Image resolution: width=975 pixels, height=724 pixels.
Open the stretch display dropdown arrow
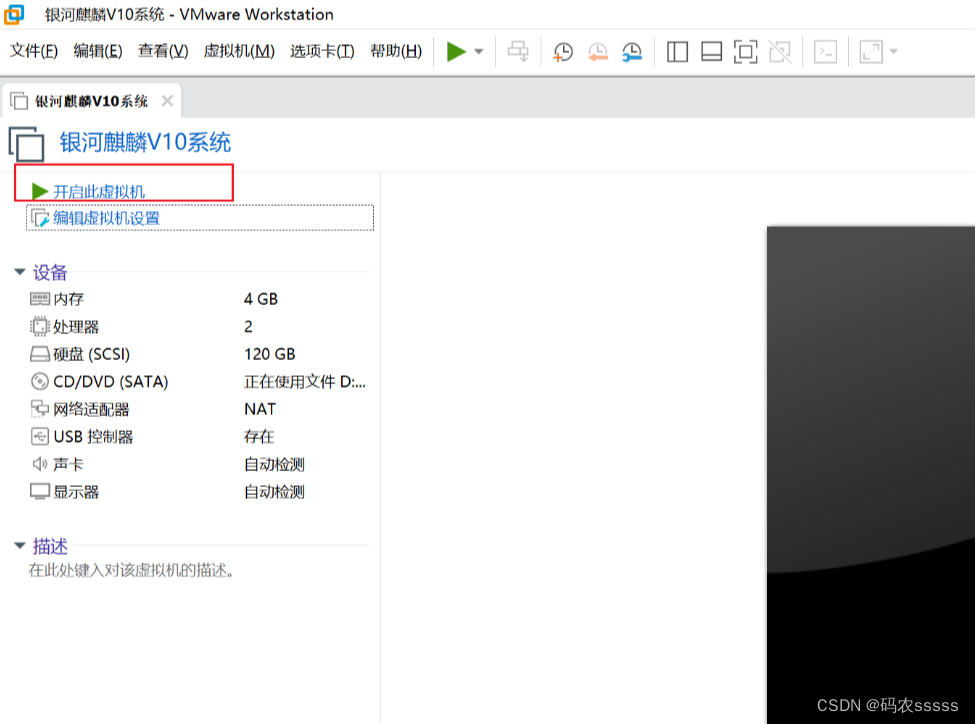[x=894, y=52]
